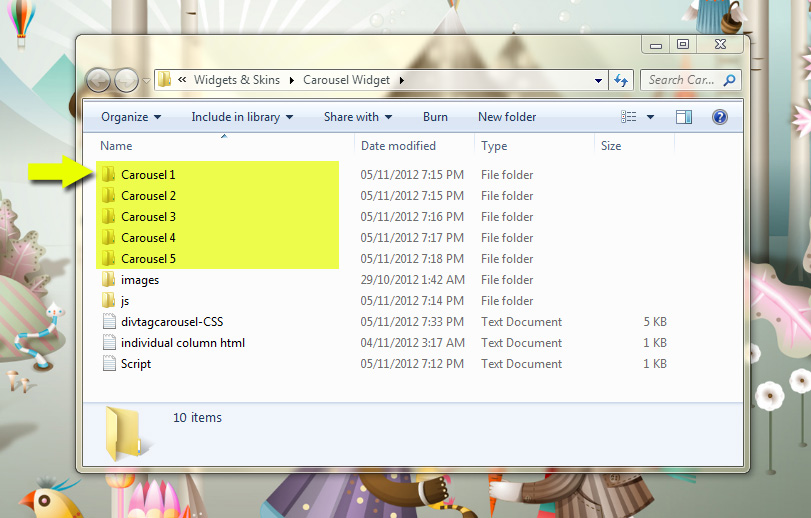
Task: Click Widgets & Skins in the address breadcrumb
Action: 237,80
